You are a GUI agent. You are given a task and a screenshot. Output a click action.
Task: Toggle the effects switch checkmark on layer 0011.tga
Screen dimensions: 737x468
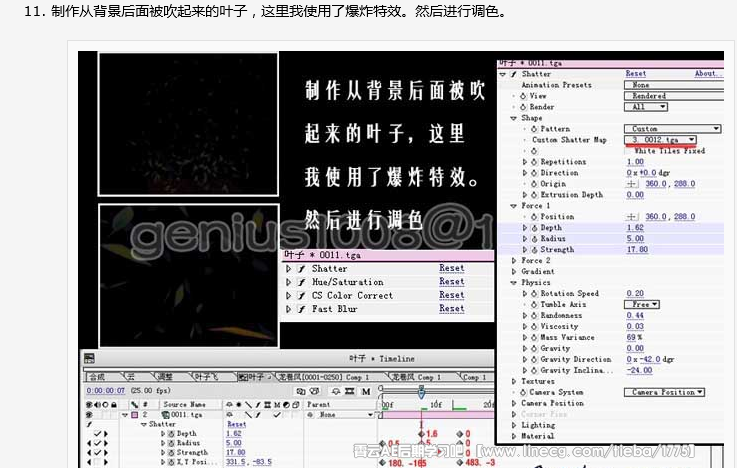(x=277, y=415)
